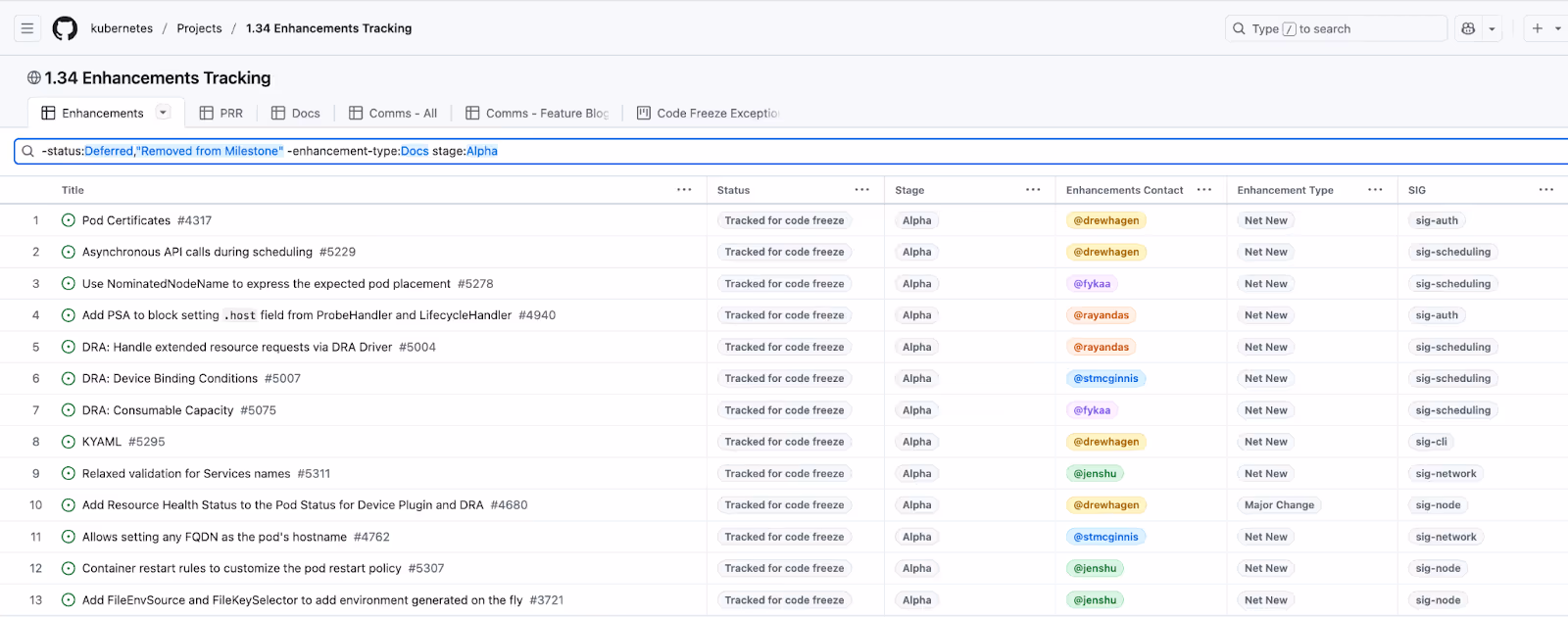Click sig-network label in Relaxed validation row
The height and width of the screenshot is (617, 1568).
1445,473
